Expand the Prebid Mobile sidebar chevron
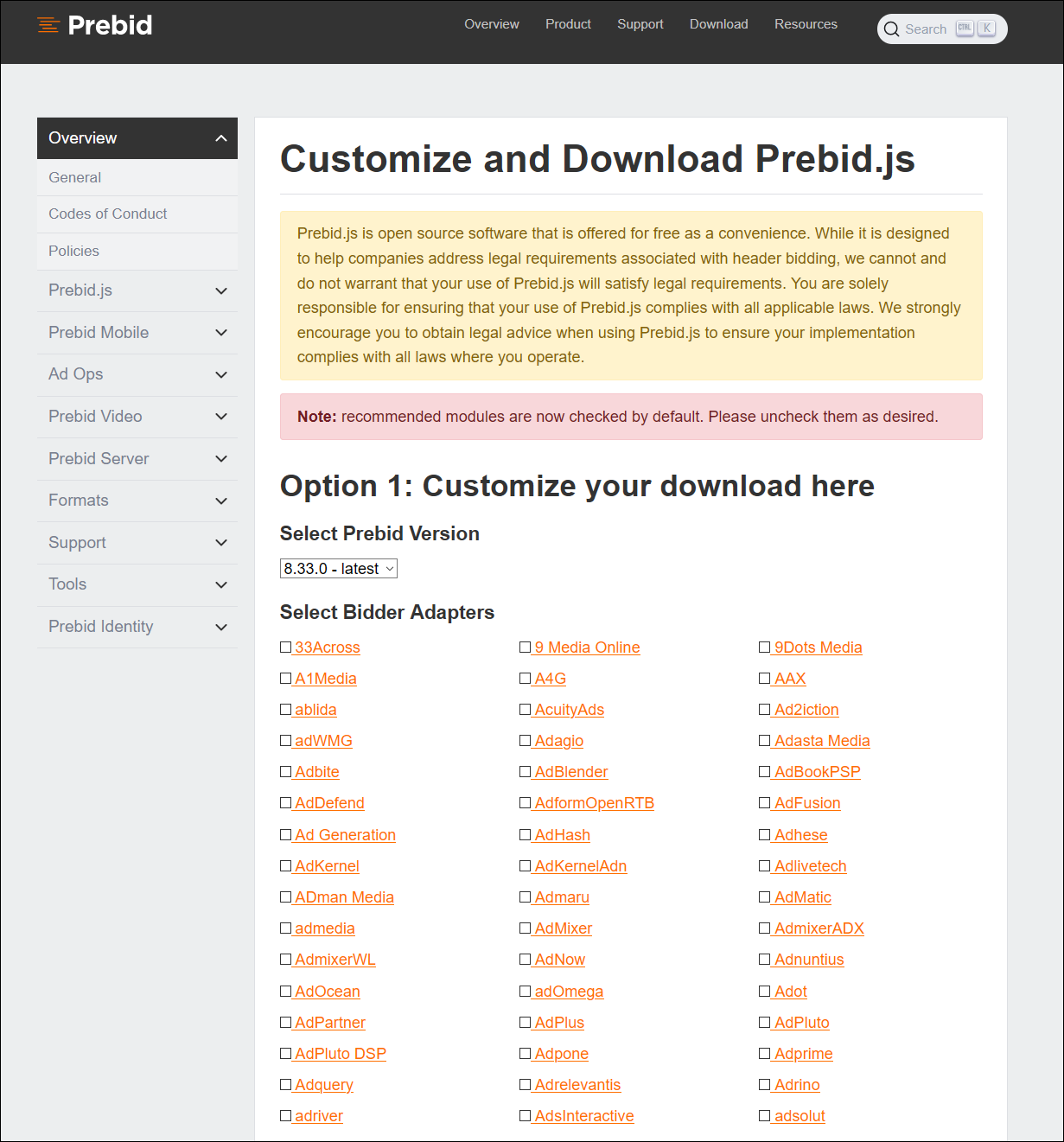1064x1142 pixels. coord(221,333)
